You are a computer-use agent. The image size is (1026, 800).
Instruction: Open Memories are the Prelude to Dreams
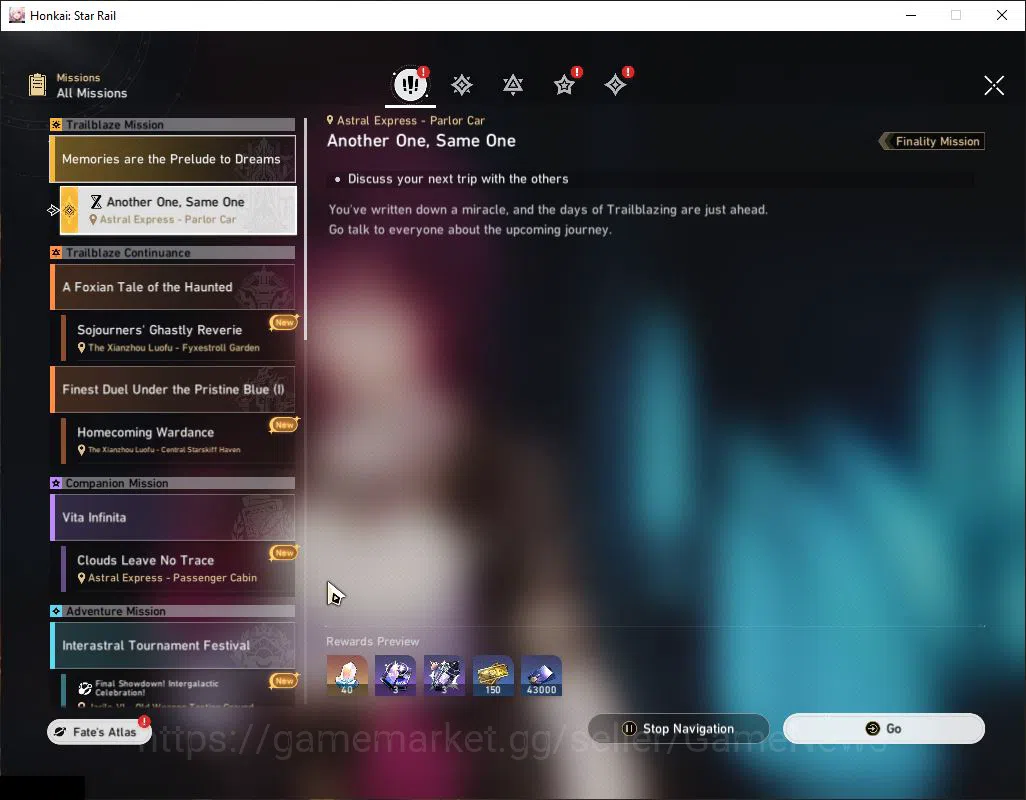(x=173, y=159)
